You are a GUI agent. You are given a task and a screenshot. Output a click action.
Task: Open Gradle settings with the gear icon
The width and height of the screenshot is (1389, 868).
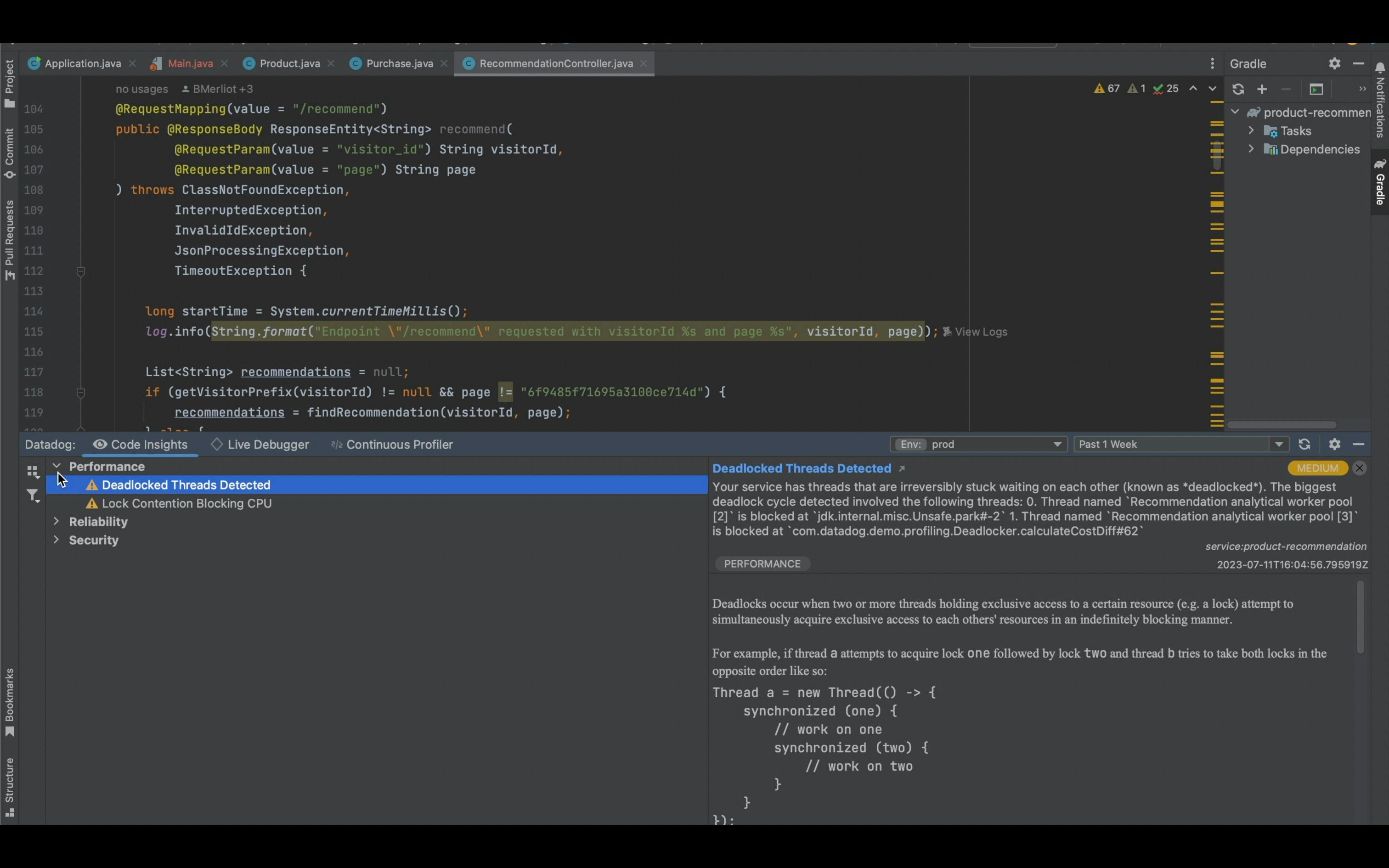click(1334, 63)
